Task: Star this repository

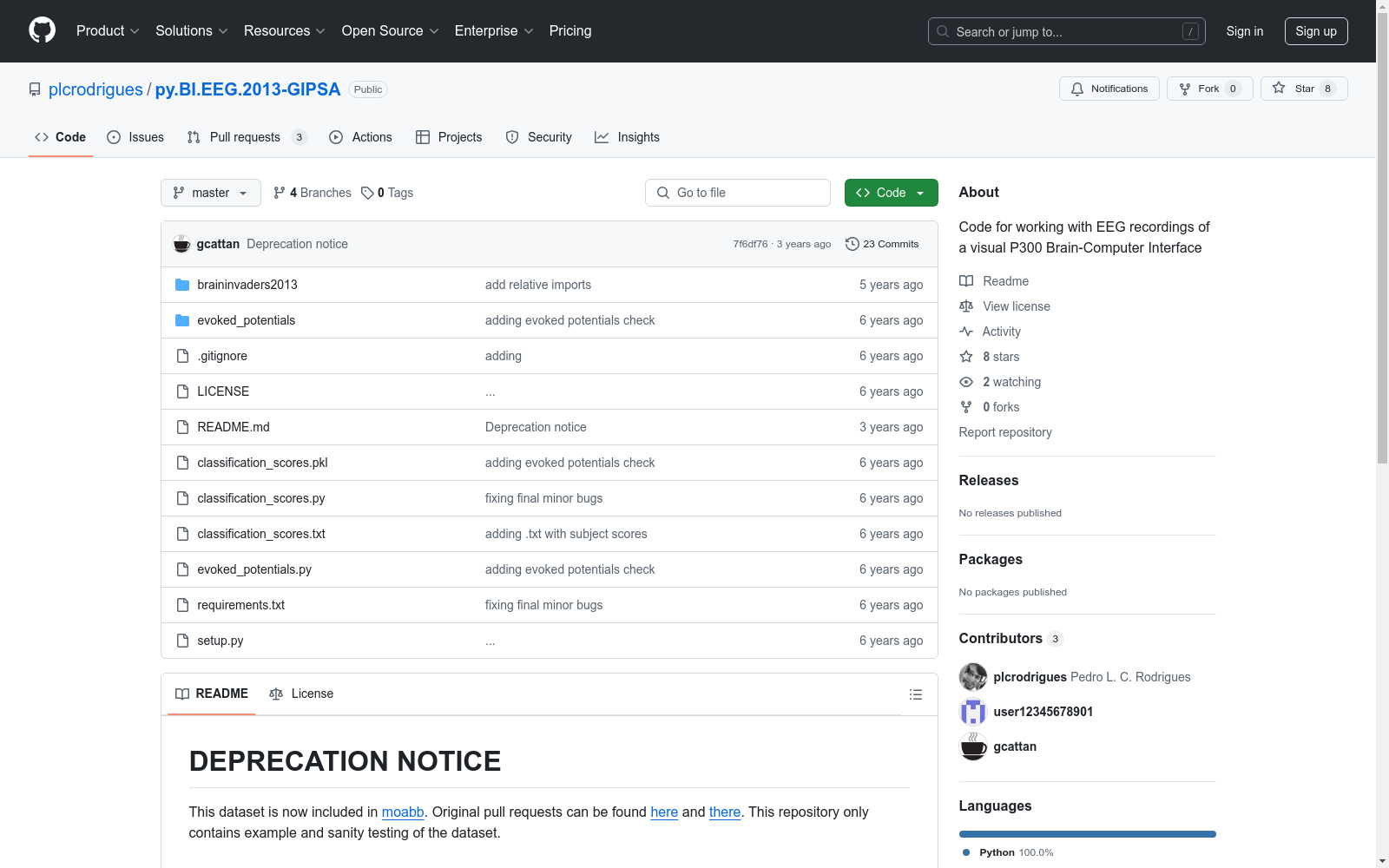Action: tap(1304, 89)
